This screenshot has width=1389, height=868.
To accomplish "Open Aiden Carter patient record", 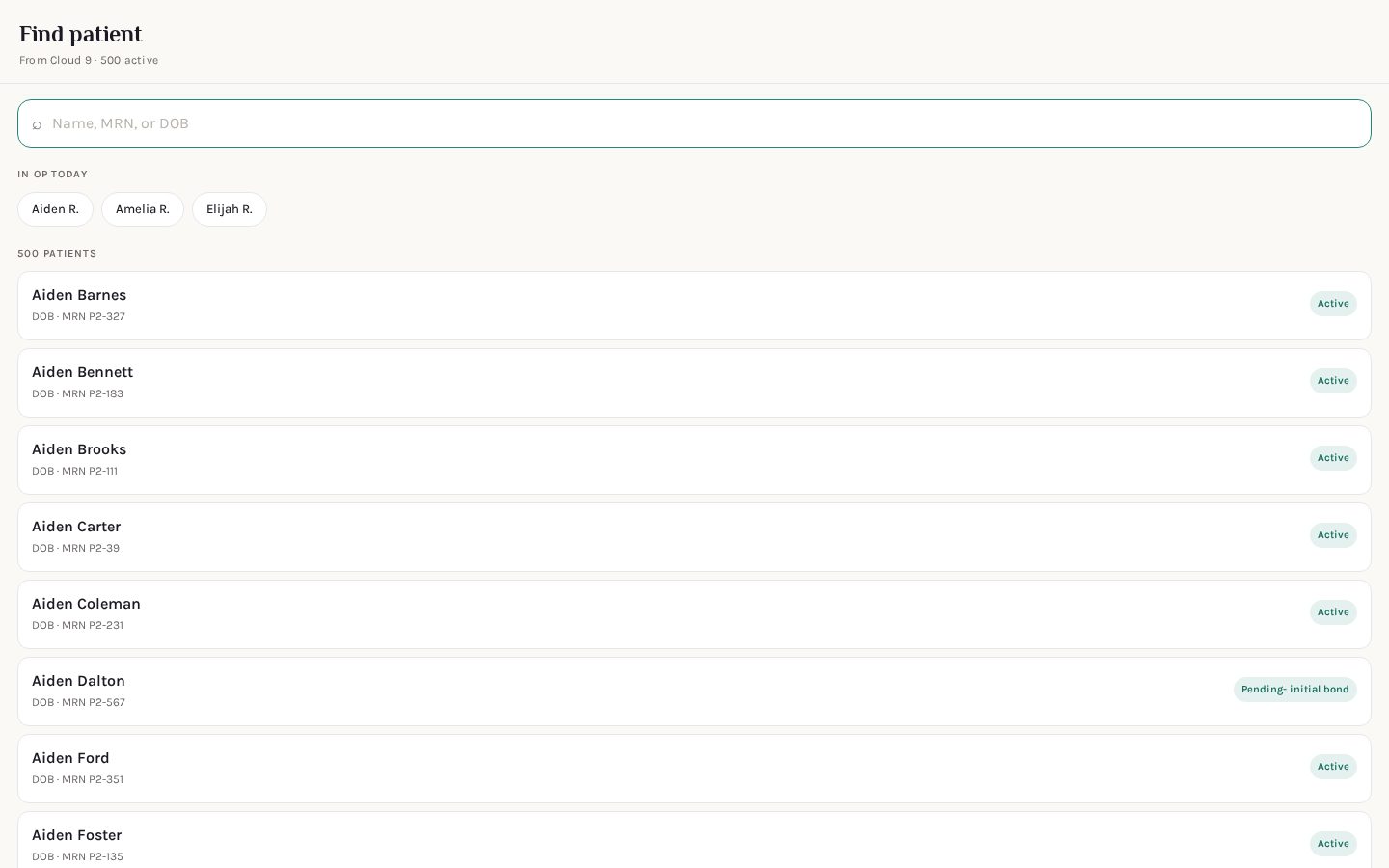I will [694, 537].
